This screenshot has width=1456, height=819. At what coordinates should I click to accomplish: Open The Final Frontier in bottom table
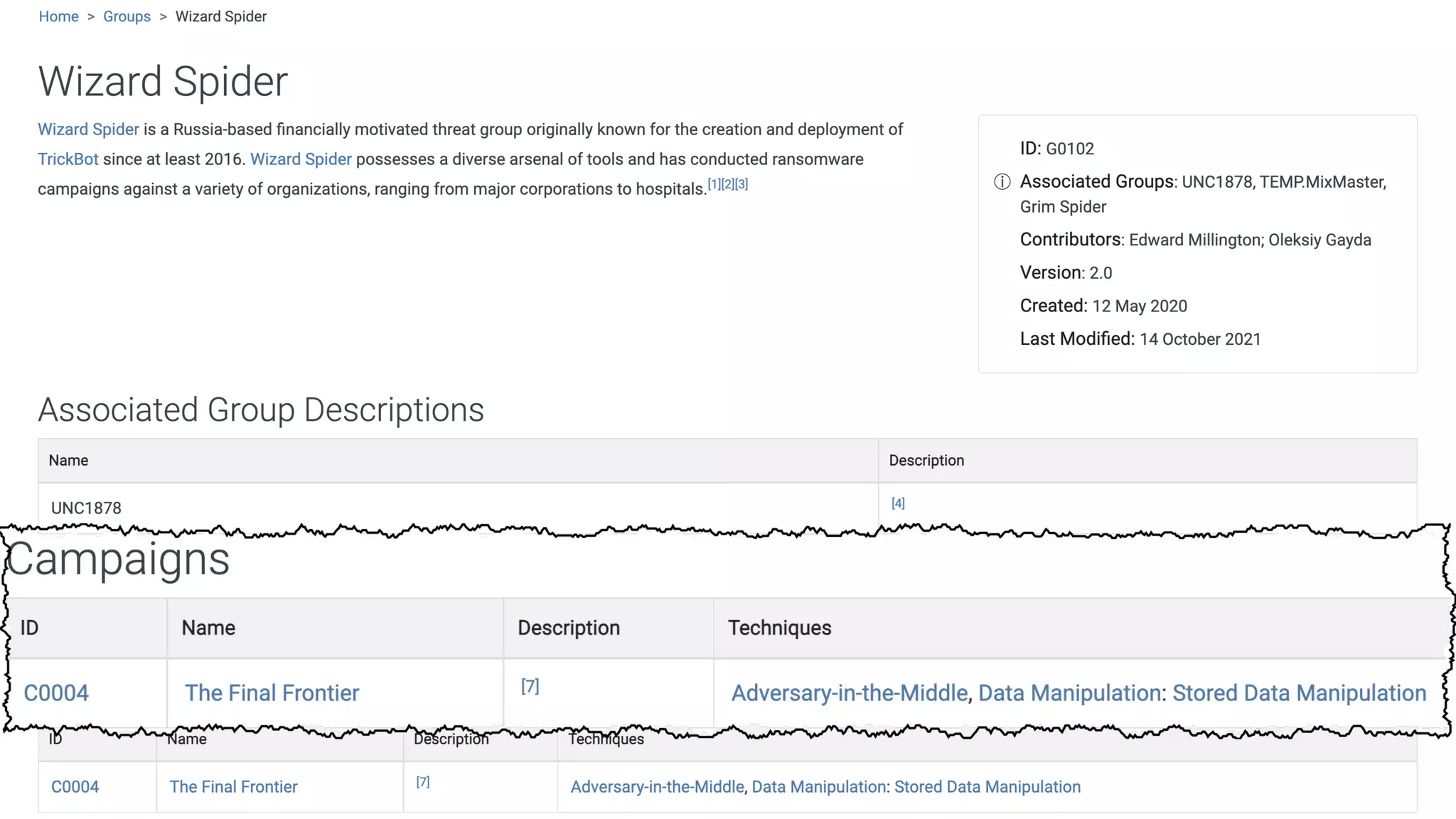(x=233, y=787)
